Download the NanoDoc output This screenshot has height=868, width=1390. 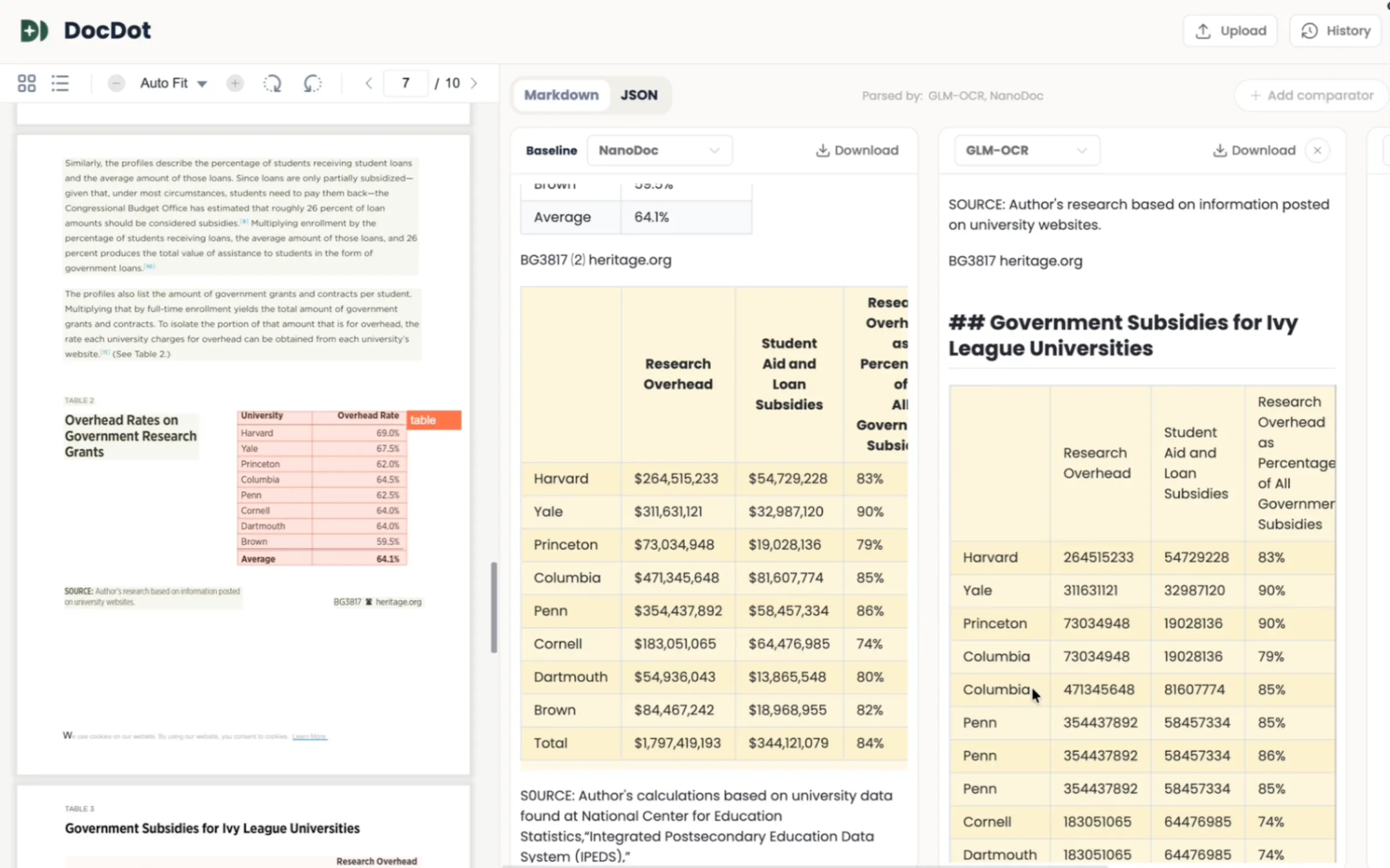[857, 150]
